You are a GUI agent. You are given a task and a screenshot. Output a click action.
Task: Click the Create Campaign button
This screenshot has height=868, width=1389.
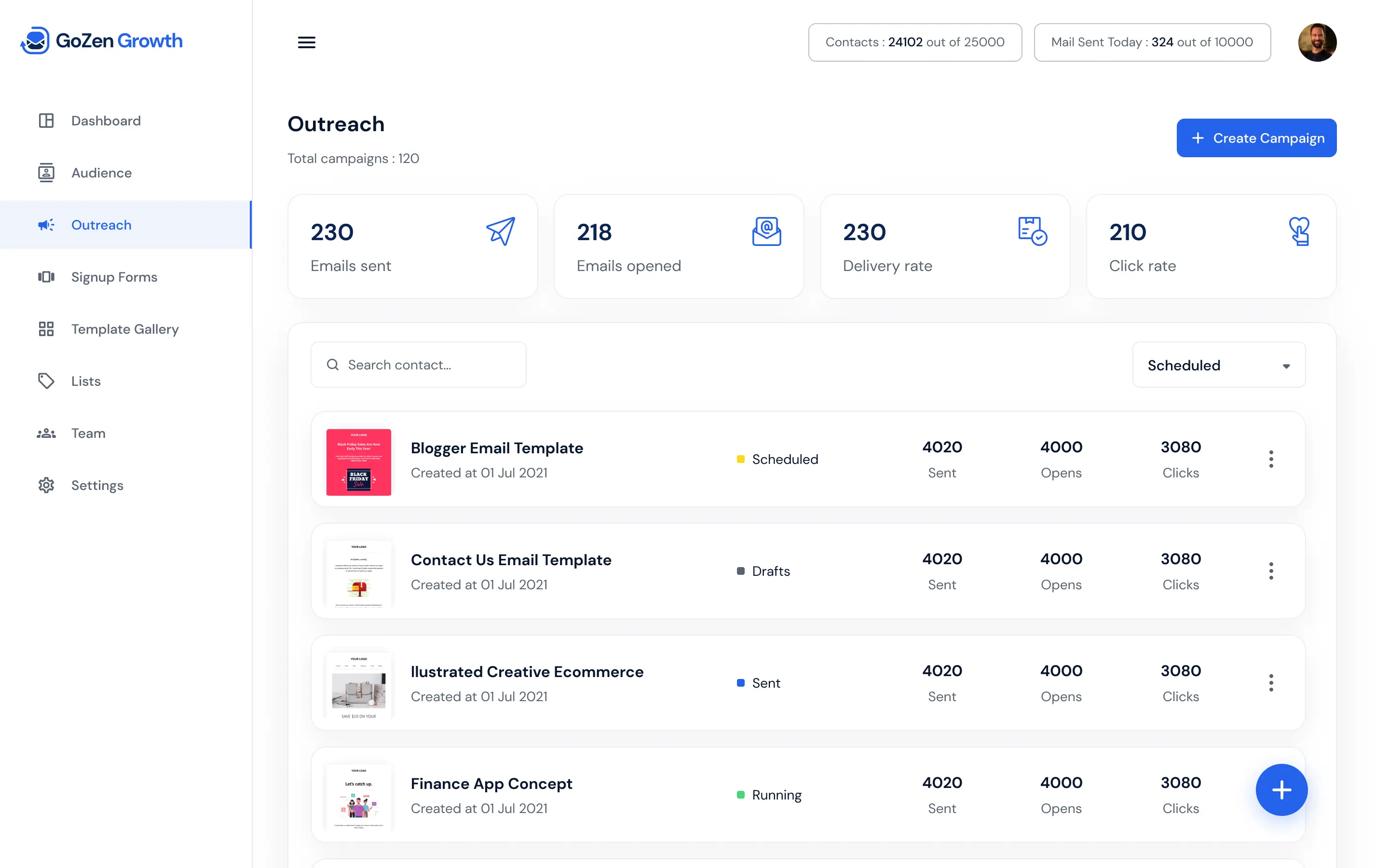(x=1256, y=138)
